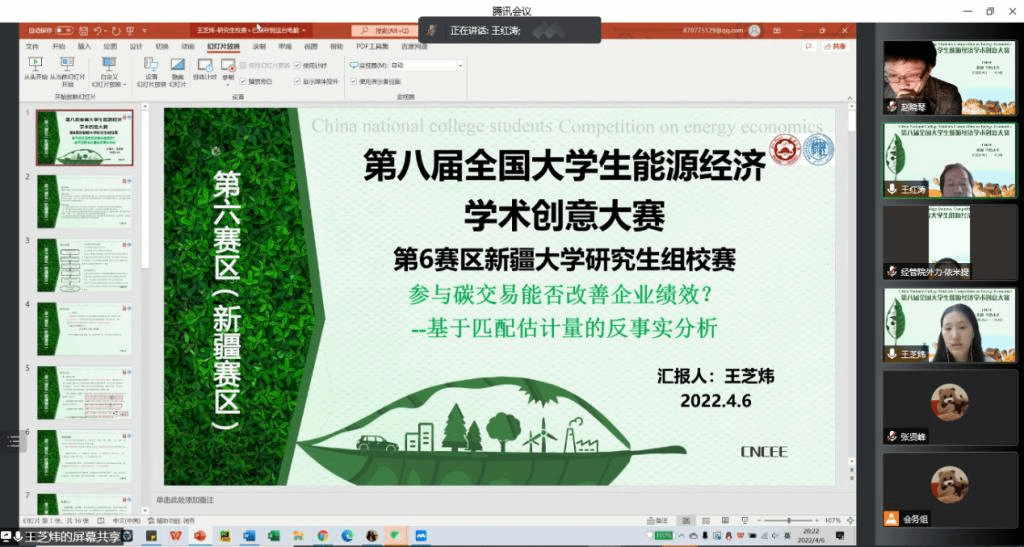Click quick access present-from-start icon
Screen dimensions: 1024x547
click(x=130, y=31)
